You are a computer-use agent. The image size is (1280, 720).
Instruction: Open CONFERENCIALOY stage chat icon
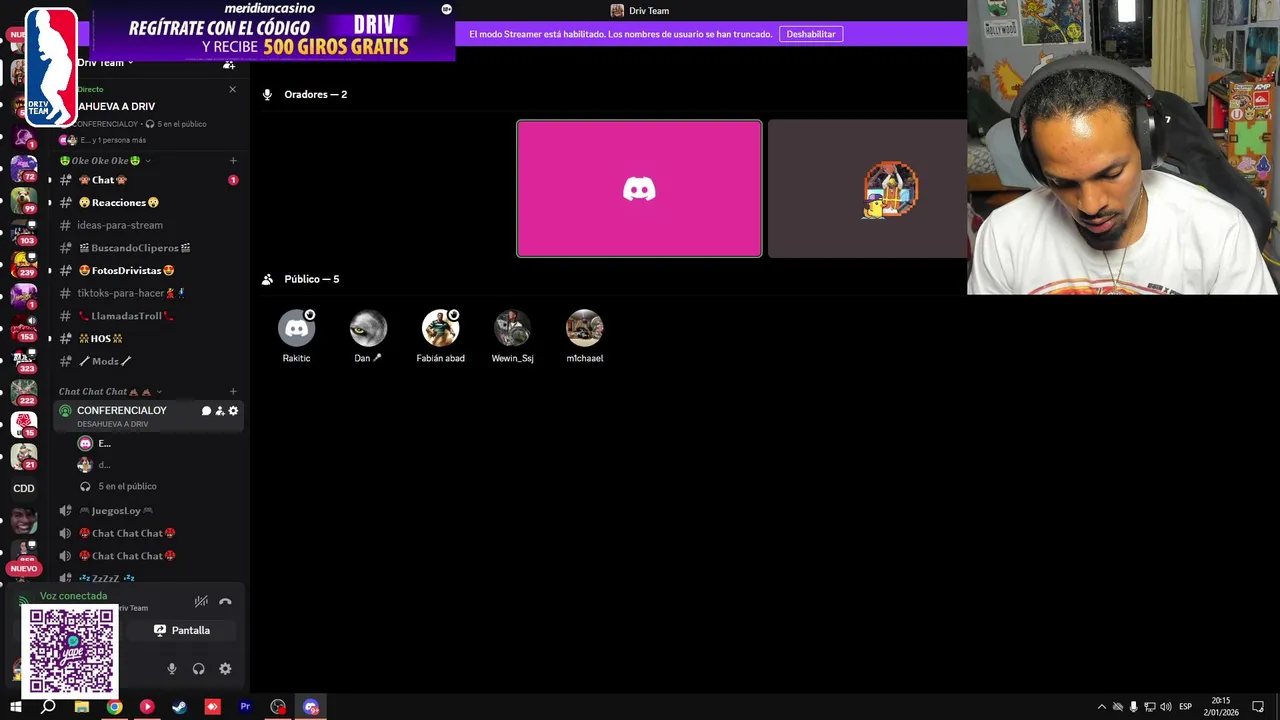206,411
